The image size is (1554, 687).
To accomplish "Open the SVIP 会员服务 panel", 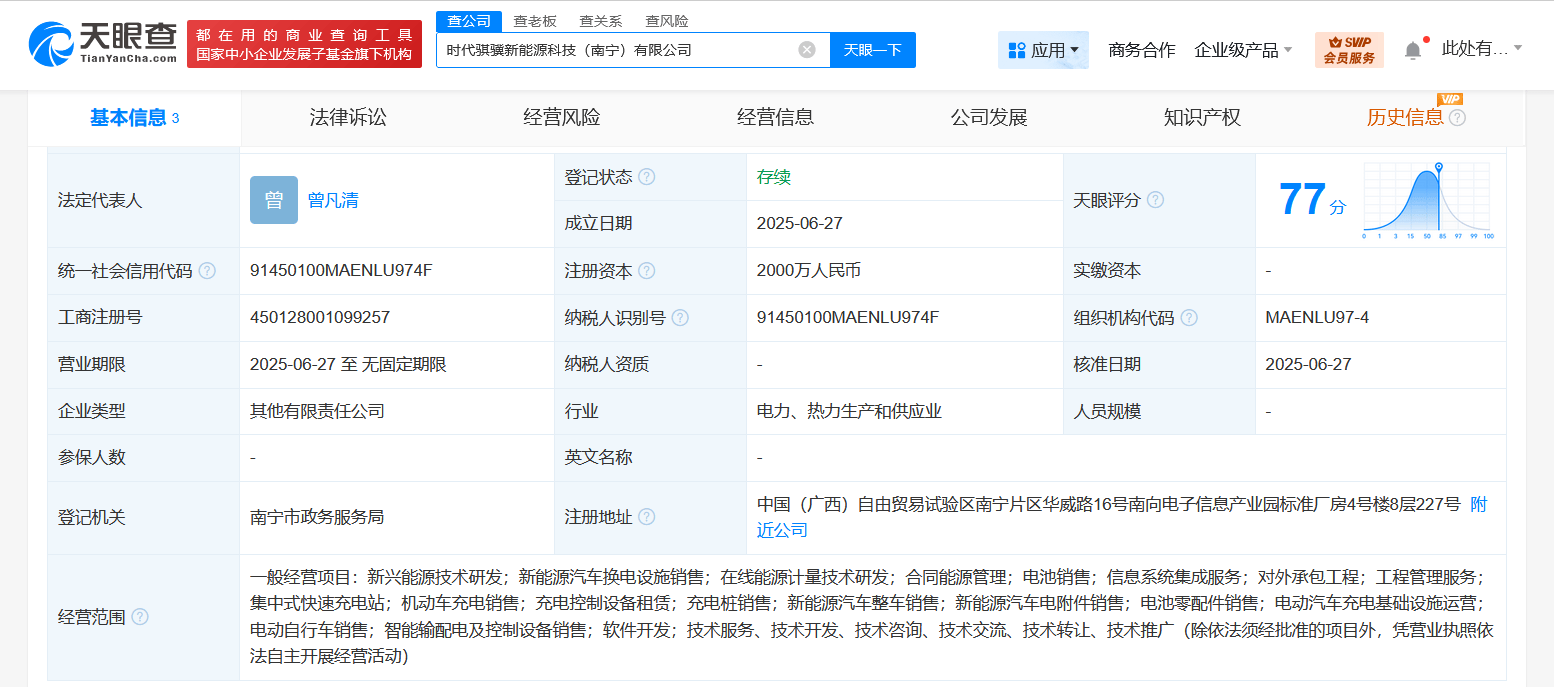I will click(1348, 47).
